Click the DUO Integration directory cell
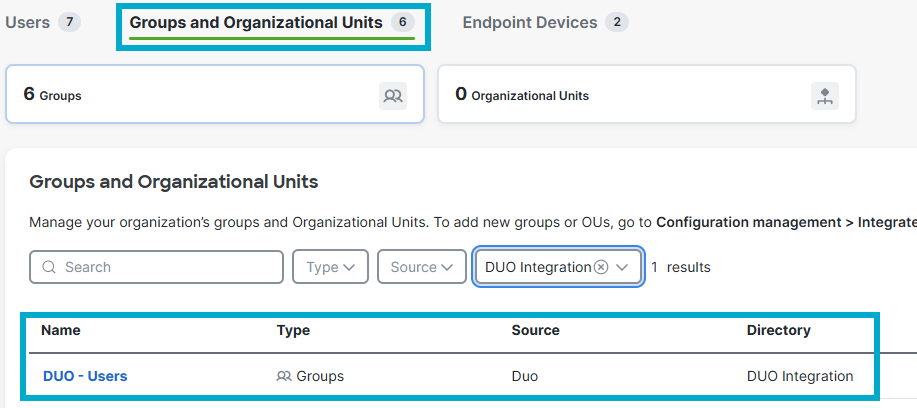The height and width of the screenshot is (408, 917). [800, 376]
